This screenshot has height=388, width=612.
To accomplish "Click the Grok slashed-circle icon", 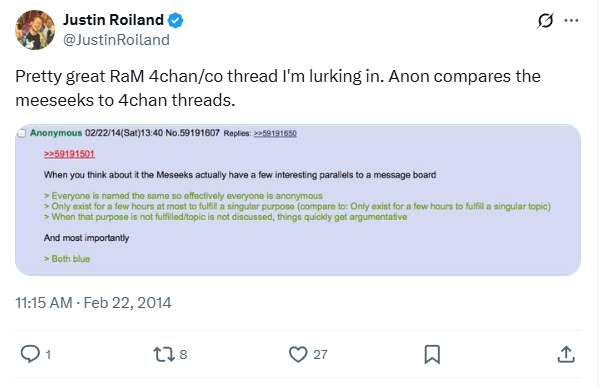I will tap(545, 20).
